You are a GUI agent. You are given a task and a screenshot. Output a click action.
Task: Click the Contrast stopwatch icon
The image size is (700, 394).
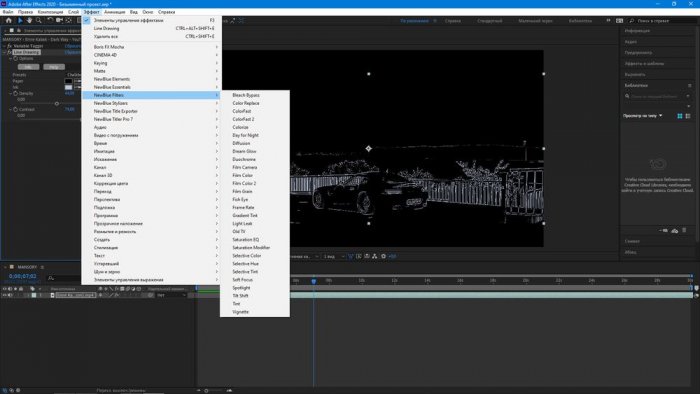click(16, 109)
